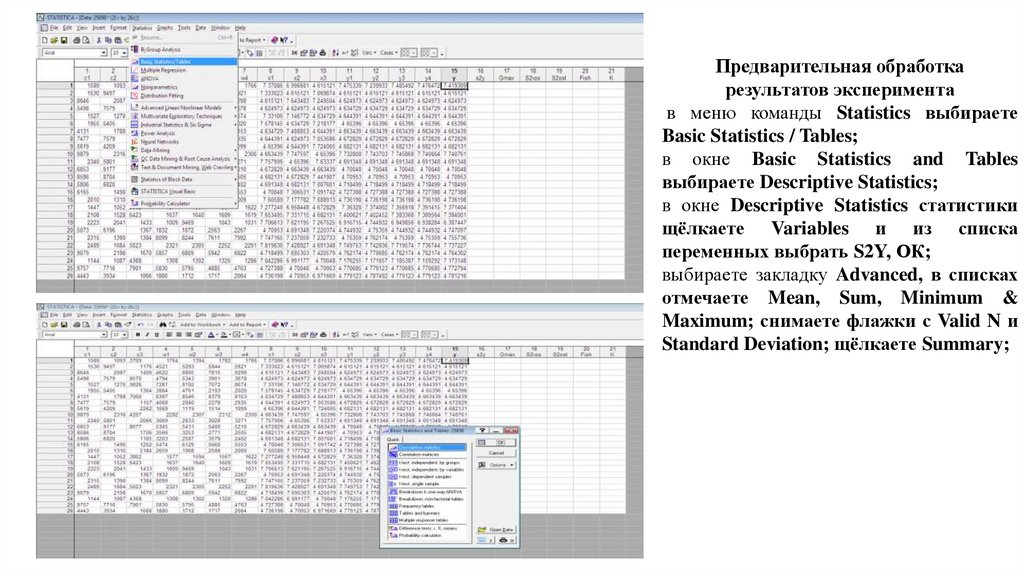The height and width of the screenshot is (574, 1024).
Task: Open Add to Workbook dropdown
Action: coord(203,325)
